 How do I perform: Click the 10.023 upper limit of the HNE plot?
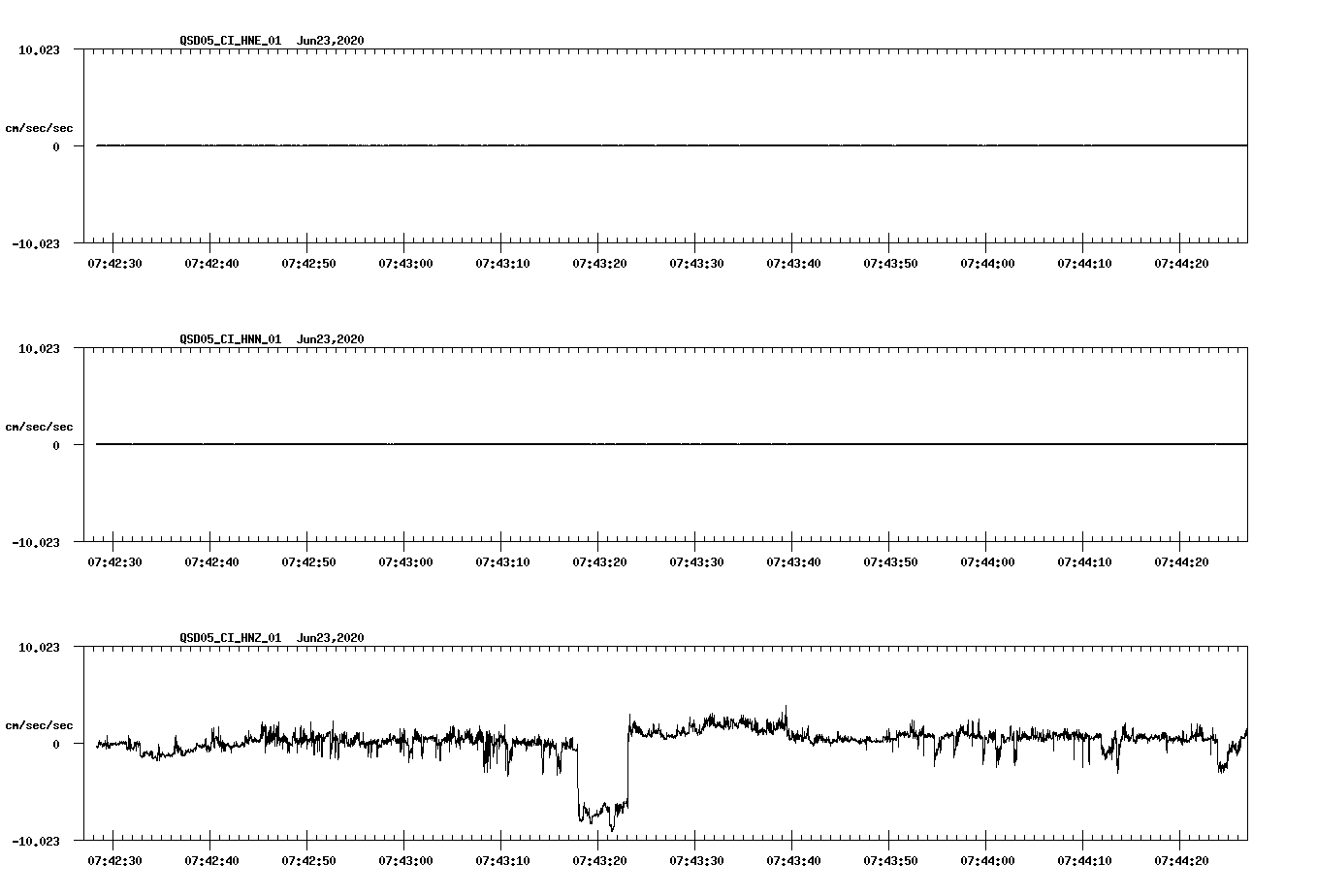(x=39, y=49)
